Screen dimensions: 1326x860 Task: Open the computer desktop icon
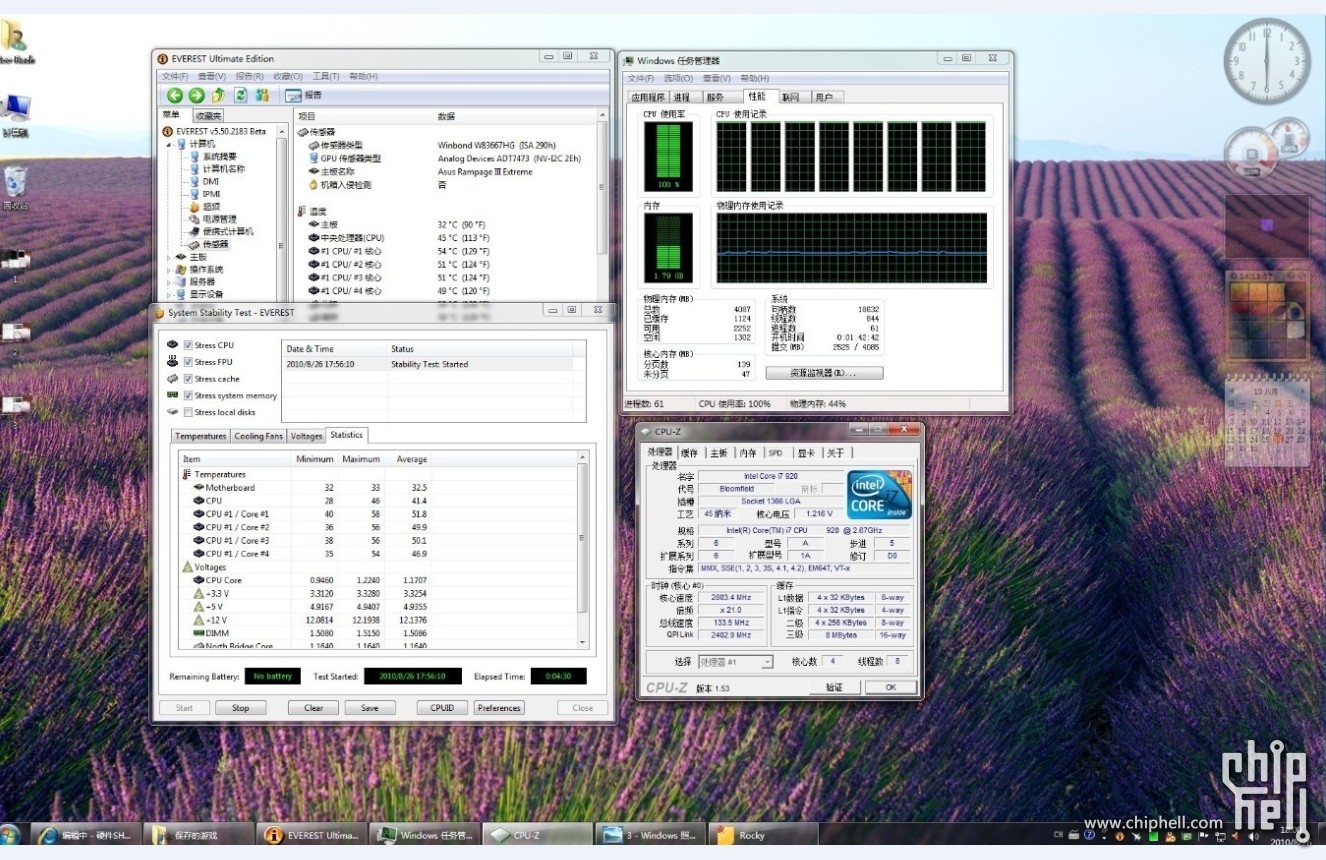tap(16, 115)
